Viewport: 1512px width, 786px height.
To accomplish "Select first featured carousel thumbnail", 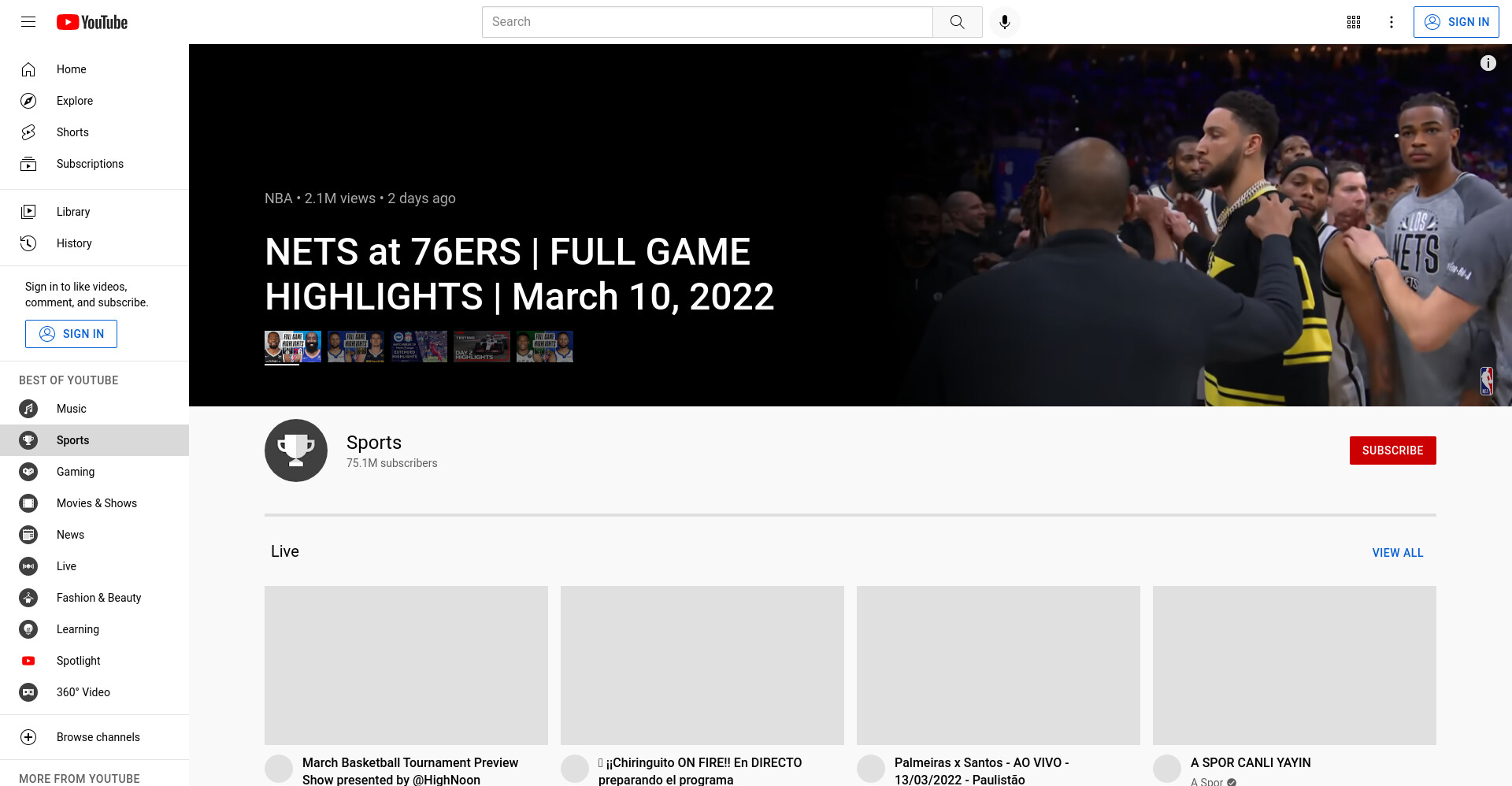I will coord(293,347).
